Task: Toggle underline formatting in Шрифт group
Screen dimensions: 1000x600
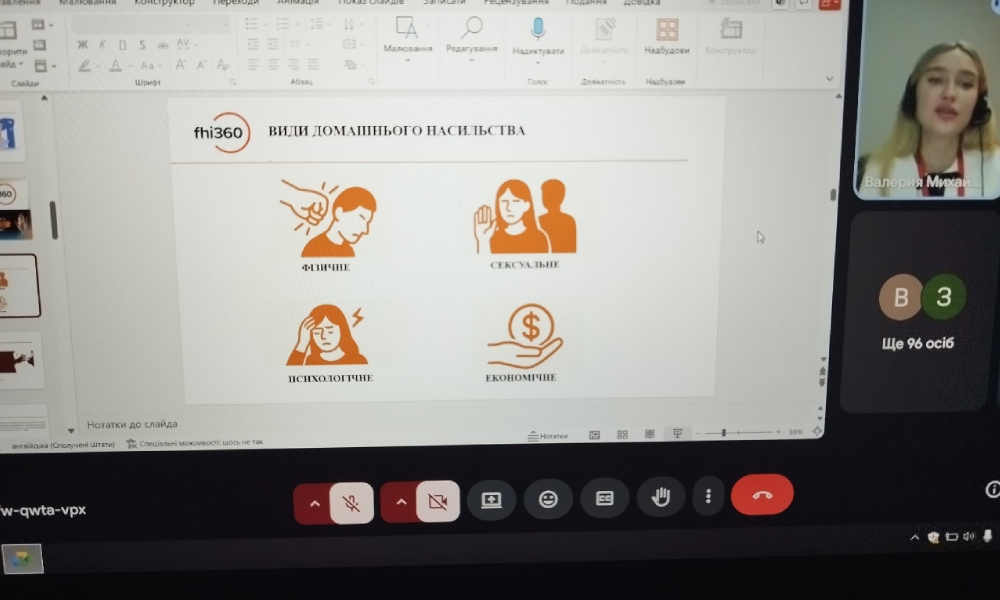Action: tap(122, 45)
